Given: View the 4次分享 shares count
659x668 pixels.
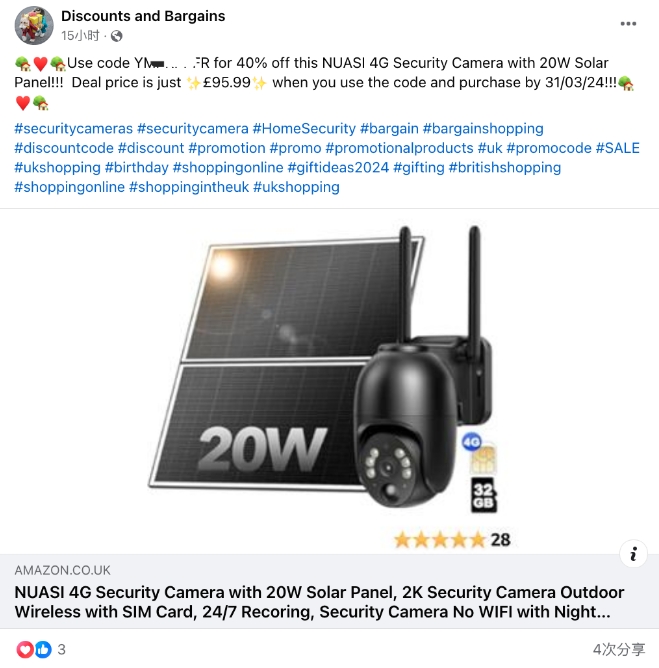Looking at the screenshot, I should tap(619, 650).
